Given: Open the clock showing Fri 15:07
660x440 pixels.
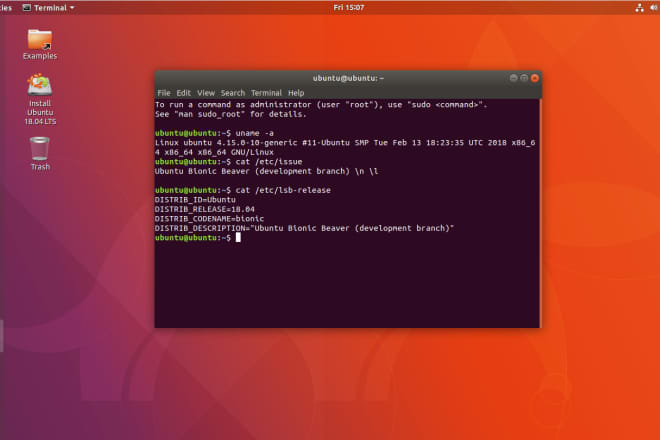Looking at the screenshot, I should click(349, 8).
